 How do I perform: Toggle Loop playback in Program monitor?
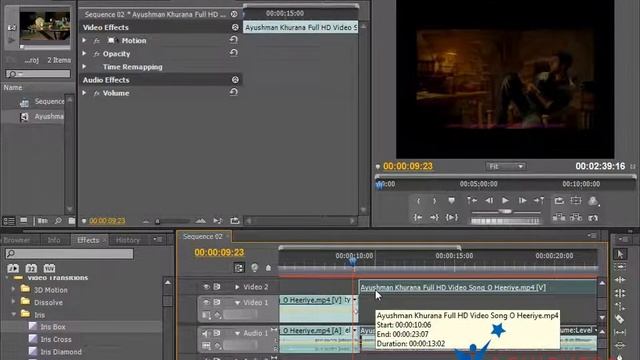[559, 200]
